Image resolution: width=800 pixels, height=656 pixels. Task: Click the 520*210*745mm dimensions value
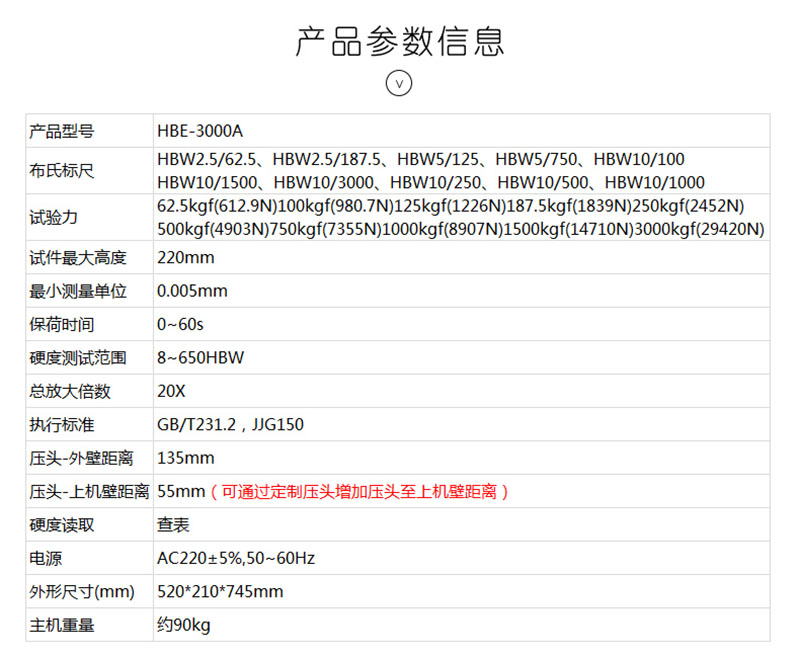pos(220,592)
